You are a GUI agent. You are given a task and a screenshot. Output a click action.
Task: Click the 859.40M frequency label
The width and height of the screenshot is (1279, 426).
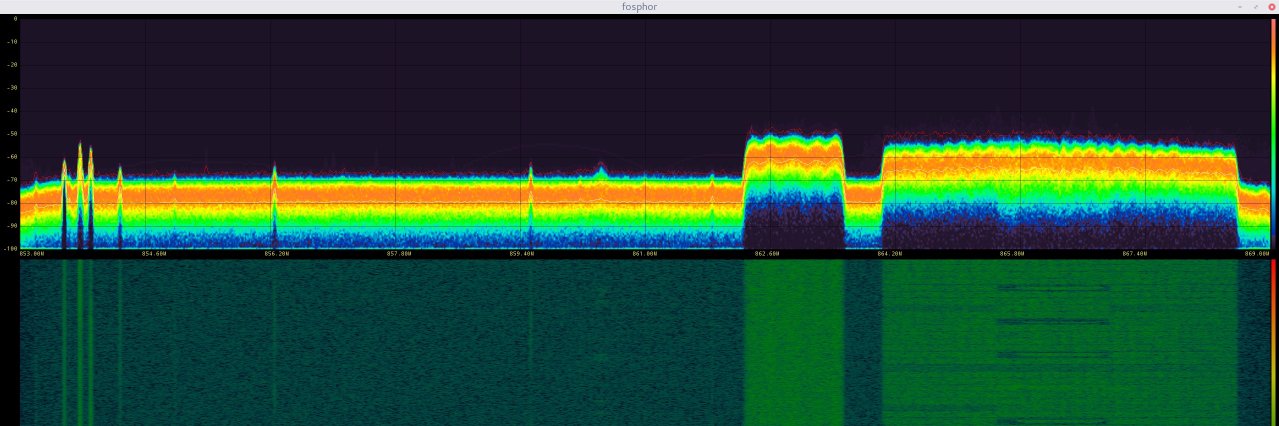pyautogui.click(x=521, y=253)
